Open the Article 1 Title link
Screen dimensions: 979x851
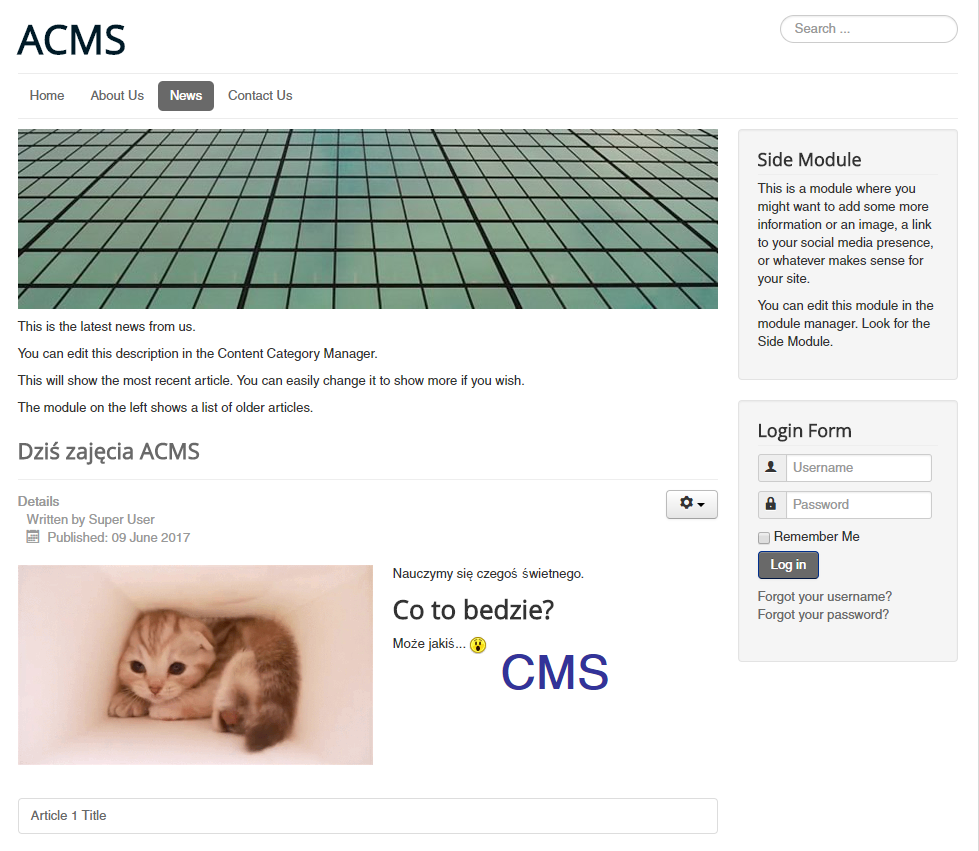(68, 815)
